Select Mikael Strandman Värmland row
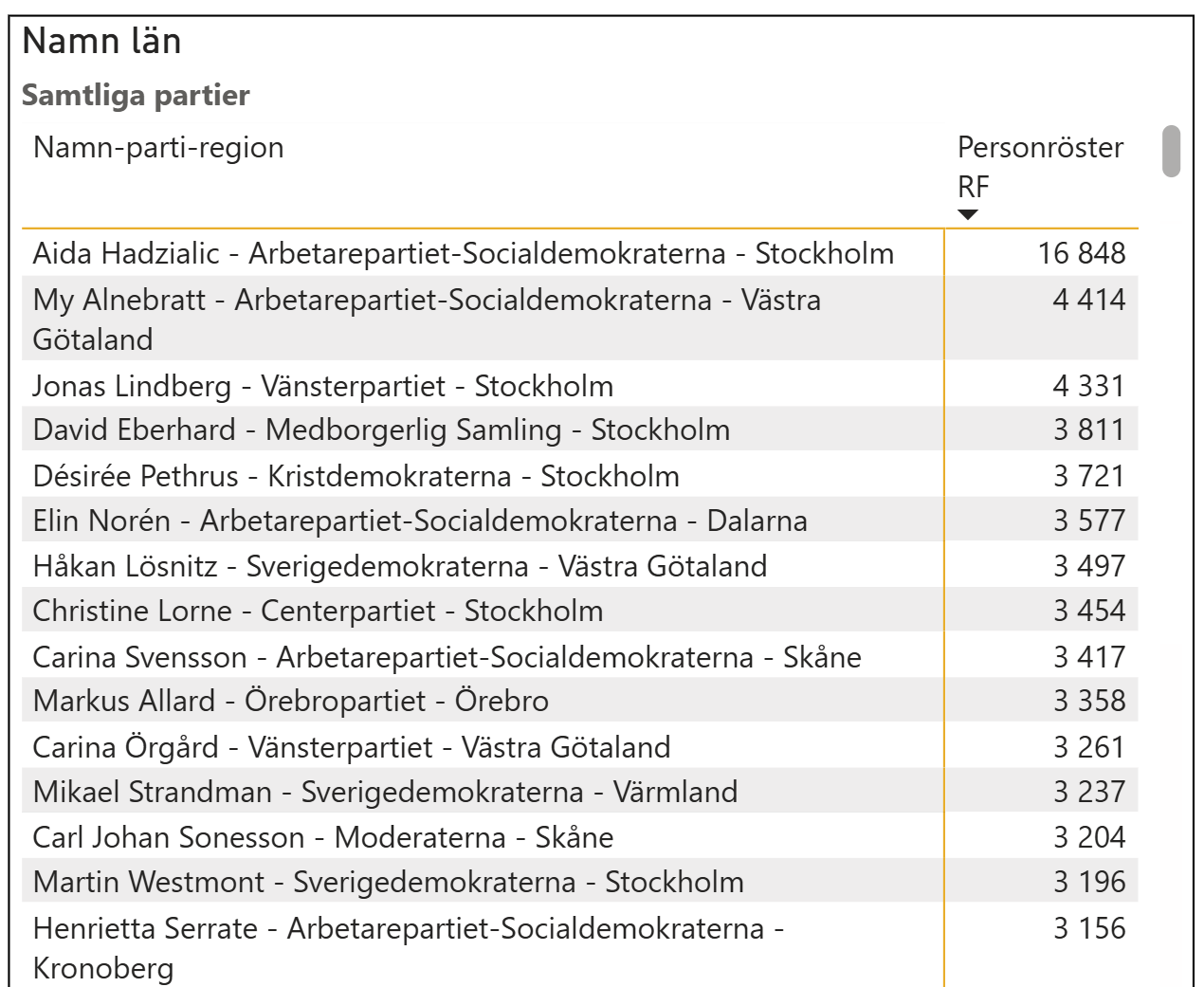The image size is (1204, 987). click(385, 792)
